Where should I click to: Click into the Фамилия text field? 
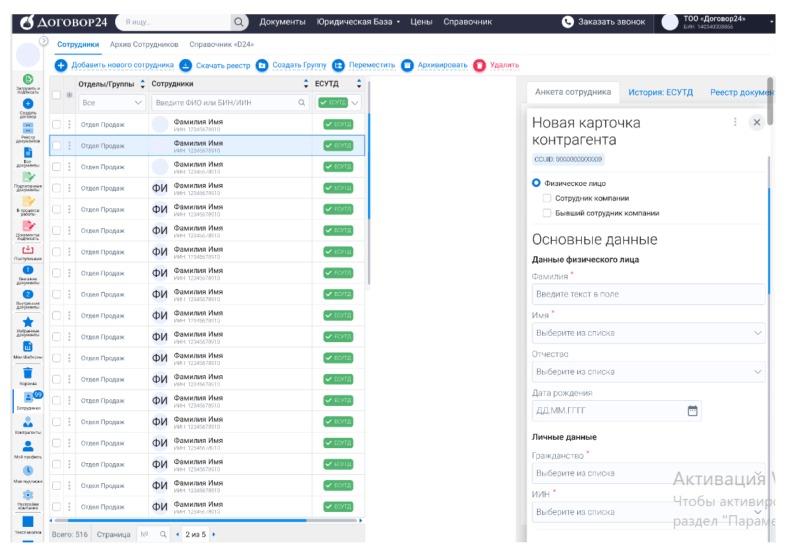tap(648, 294)
